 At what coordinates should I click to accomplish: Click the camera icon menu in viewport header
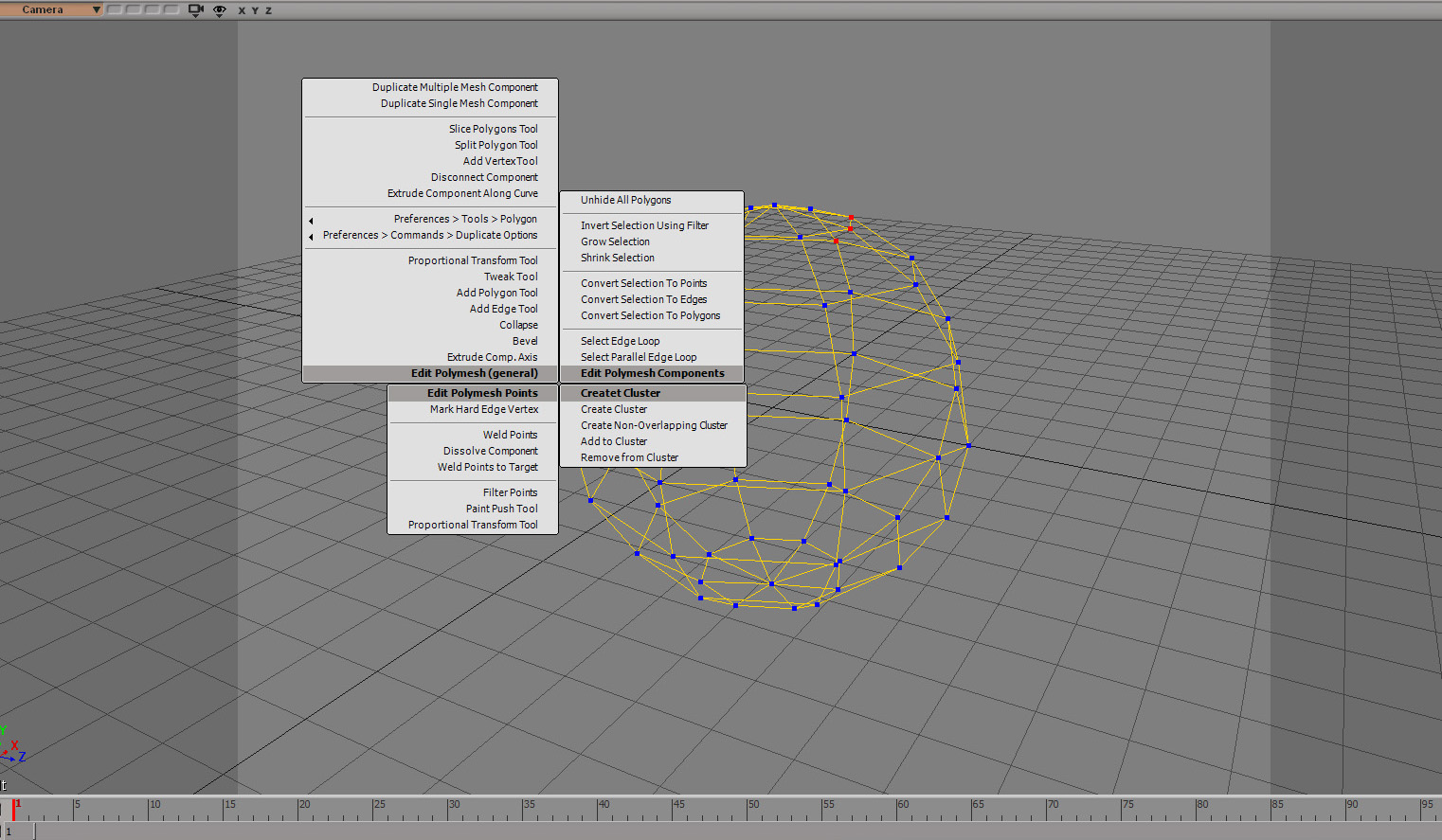[x=196, y=9]
